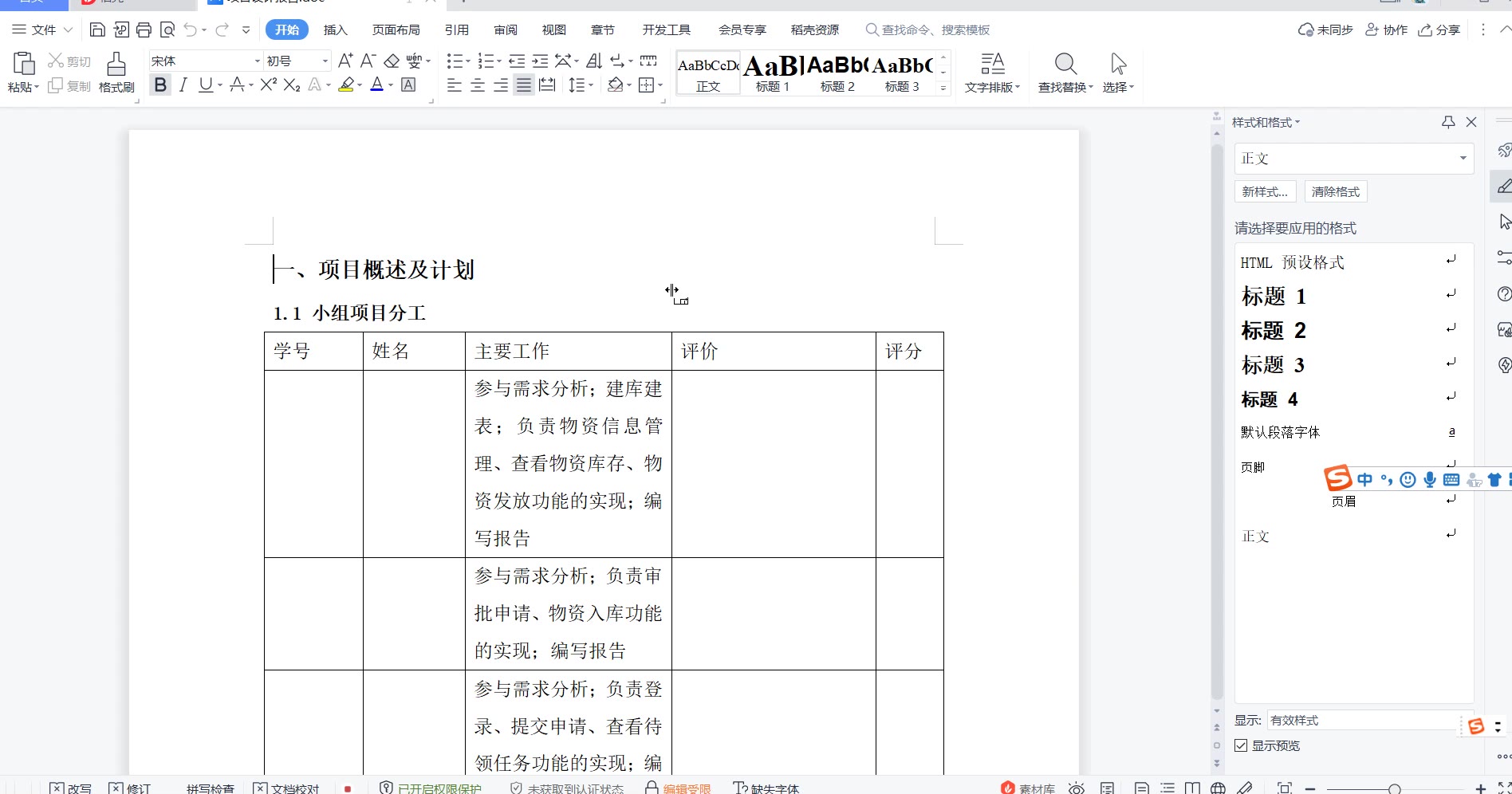Viewport: 1512px width, 794px height.
Task: Click the New Style button
Action: pos(1265,192)
